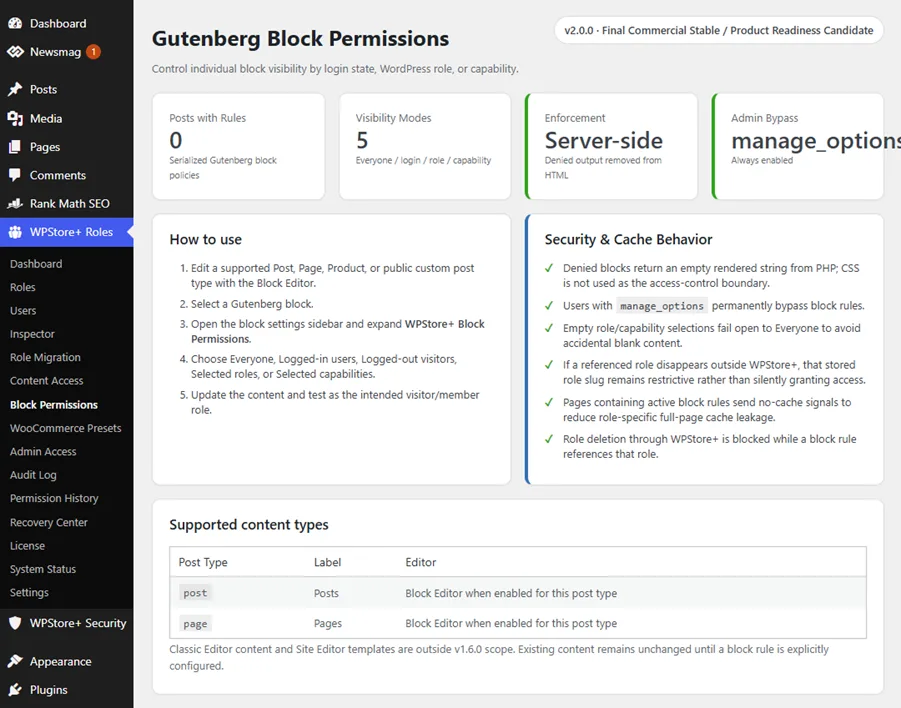Click the 'Security & Cache Behavior' heading
The image size is (901, 708).
(628, 240)
